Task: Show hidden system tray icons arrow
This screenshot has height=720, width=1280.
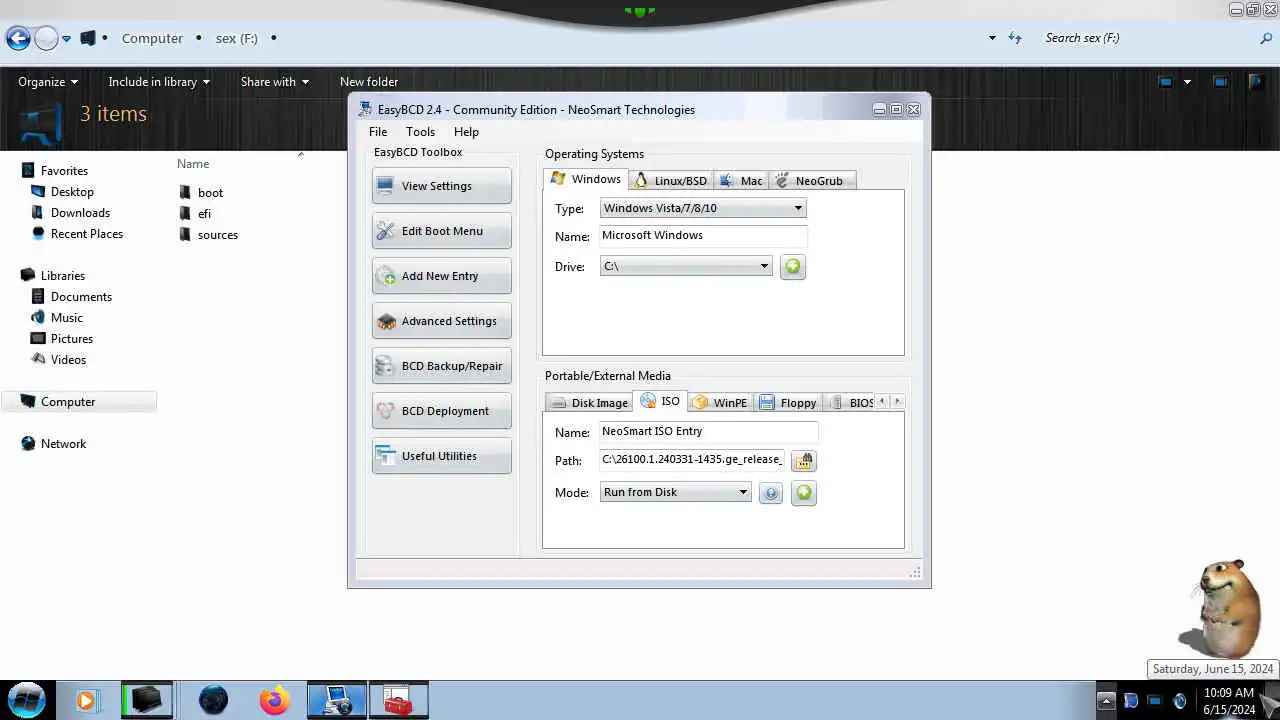Action: 1106,701
